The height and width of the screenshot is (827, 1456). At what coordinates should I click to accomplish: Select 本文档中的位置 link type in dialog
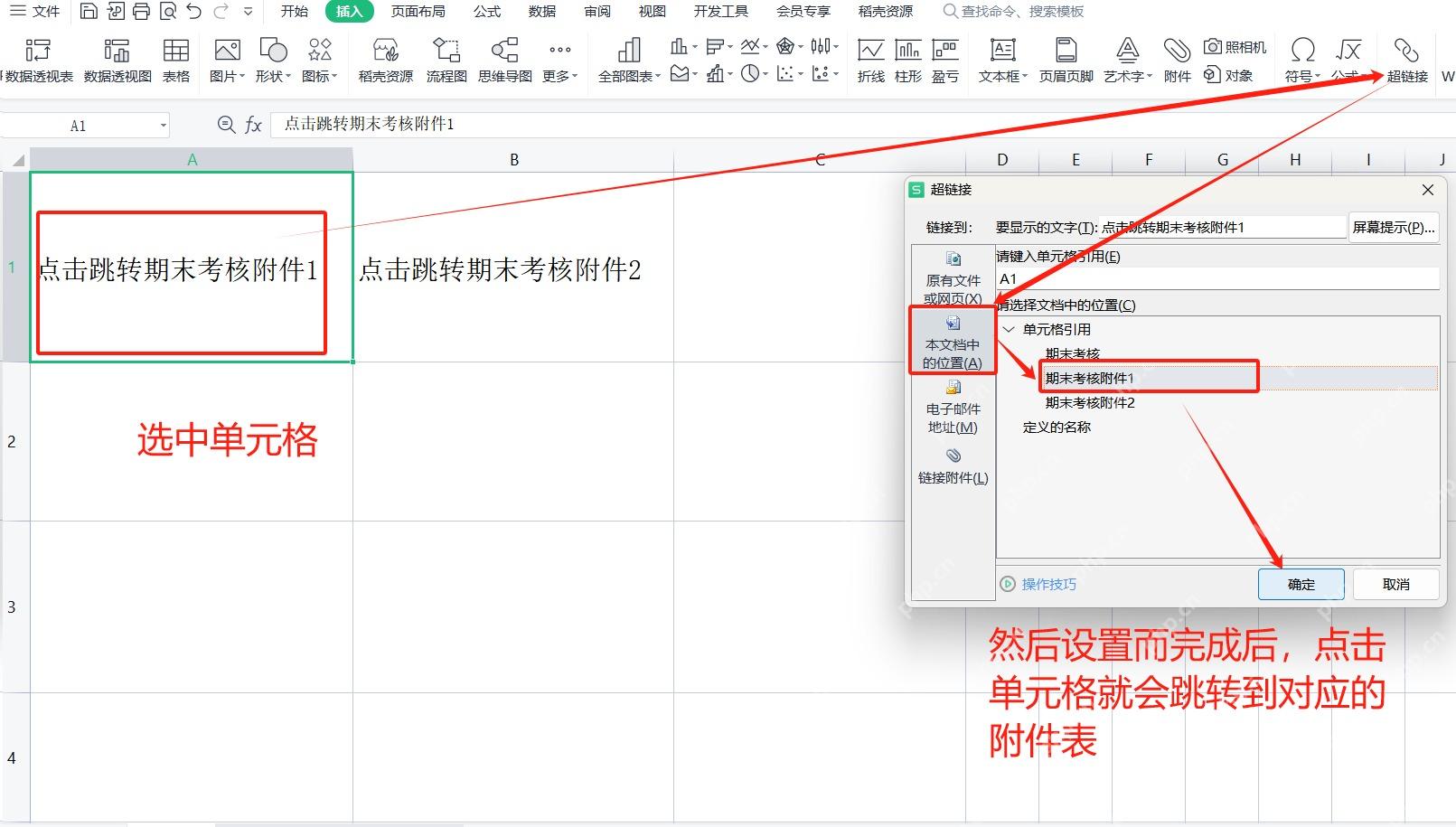pos(953,342)
